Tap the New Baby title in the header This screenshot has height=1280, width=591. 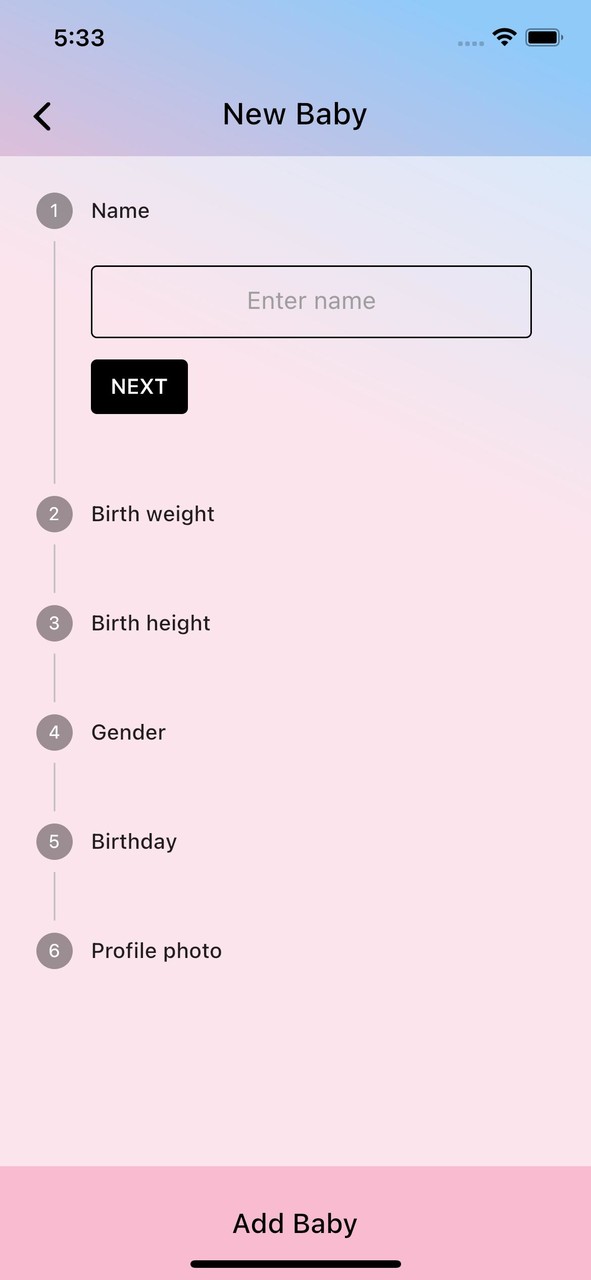pos(294,114)
